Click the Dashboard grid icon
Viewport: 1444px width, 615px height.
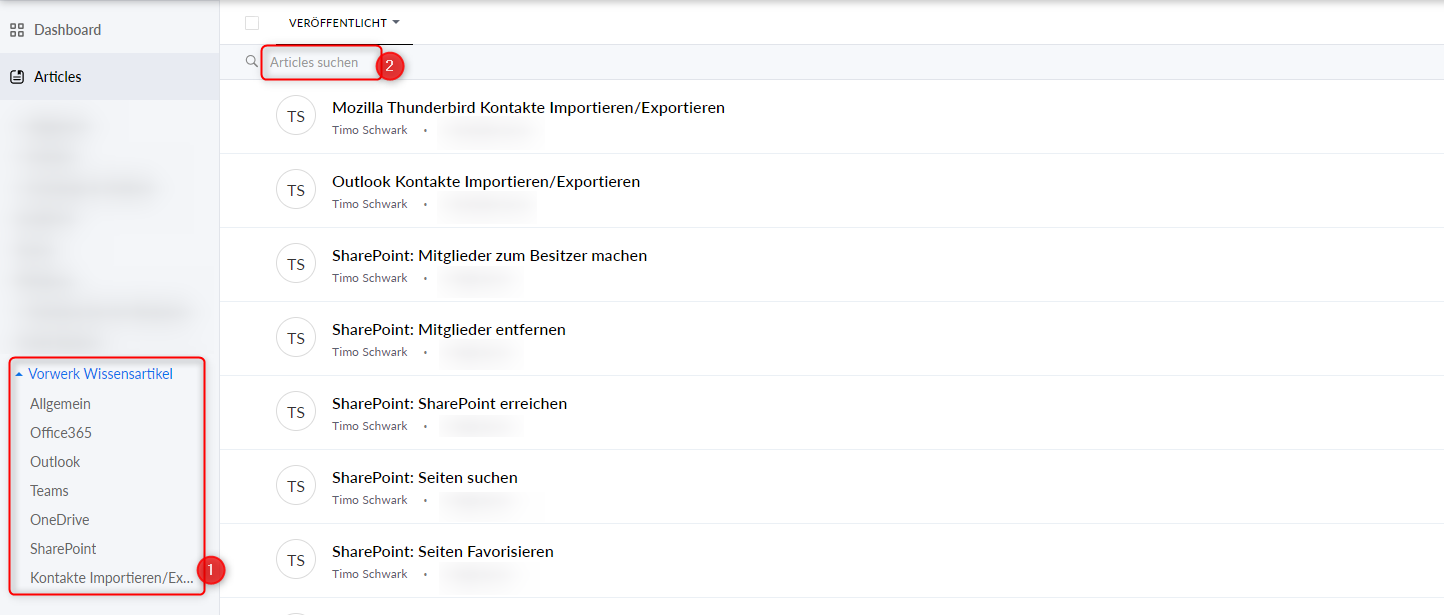17,30
